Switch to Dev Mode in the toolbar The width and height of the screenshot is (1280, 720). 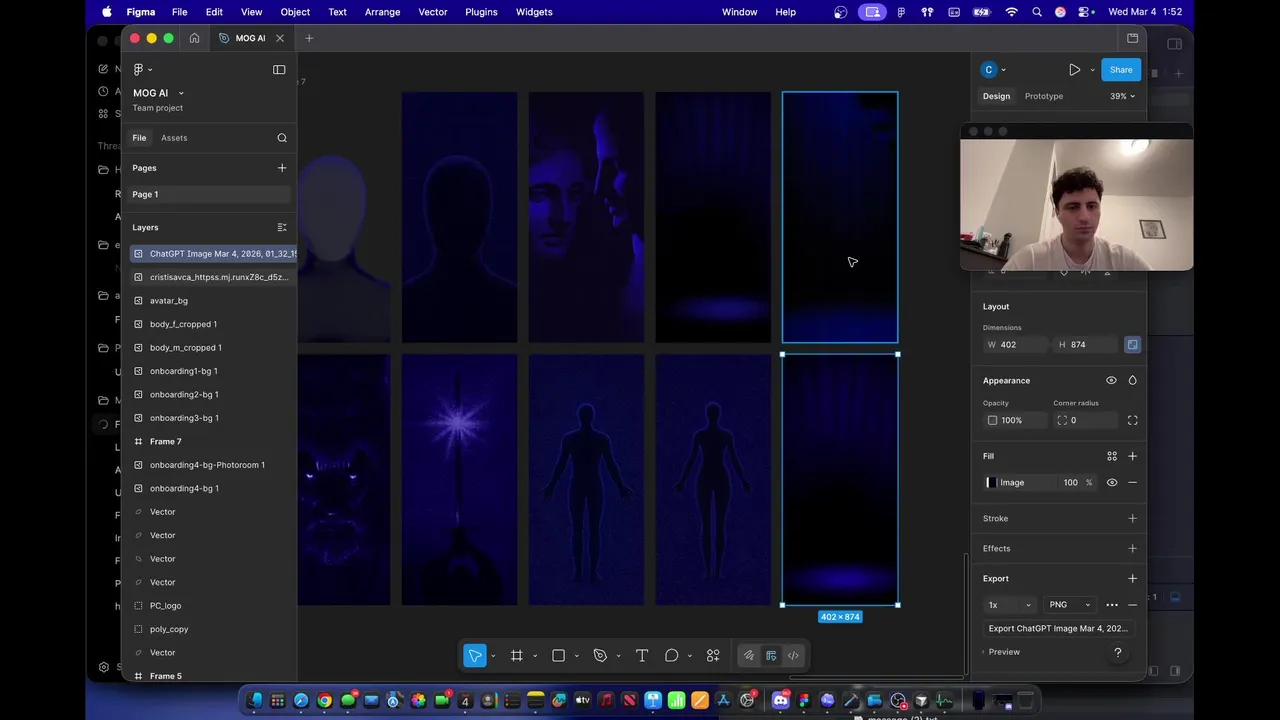793,656
